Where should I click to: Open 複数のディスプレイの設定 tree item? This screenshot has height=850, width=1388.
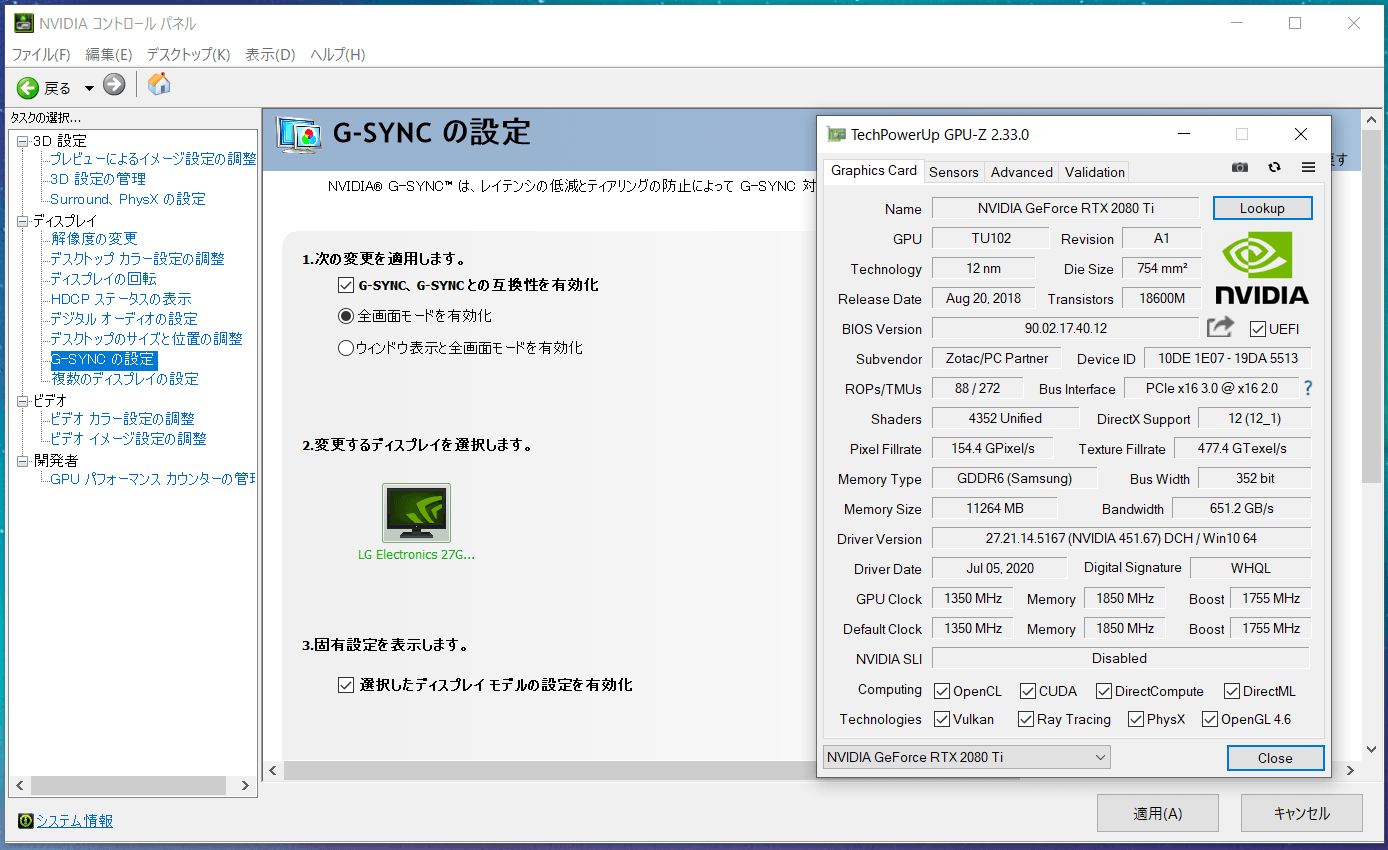[x=125, y=379]
